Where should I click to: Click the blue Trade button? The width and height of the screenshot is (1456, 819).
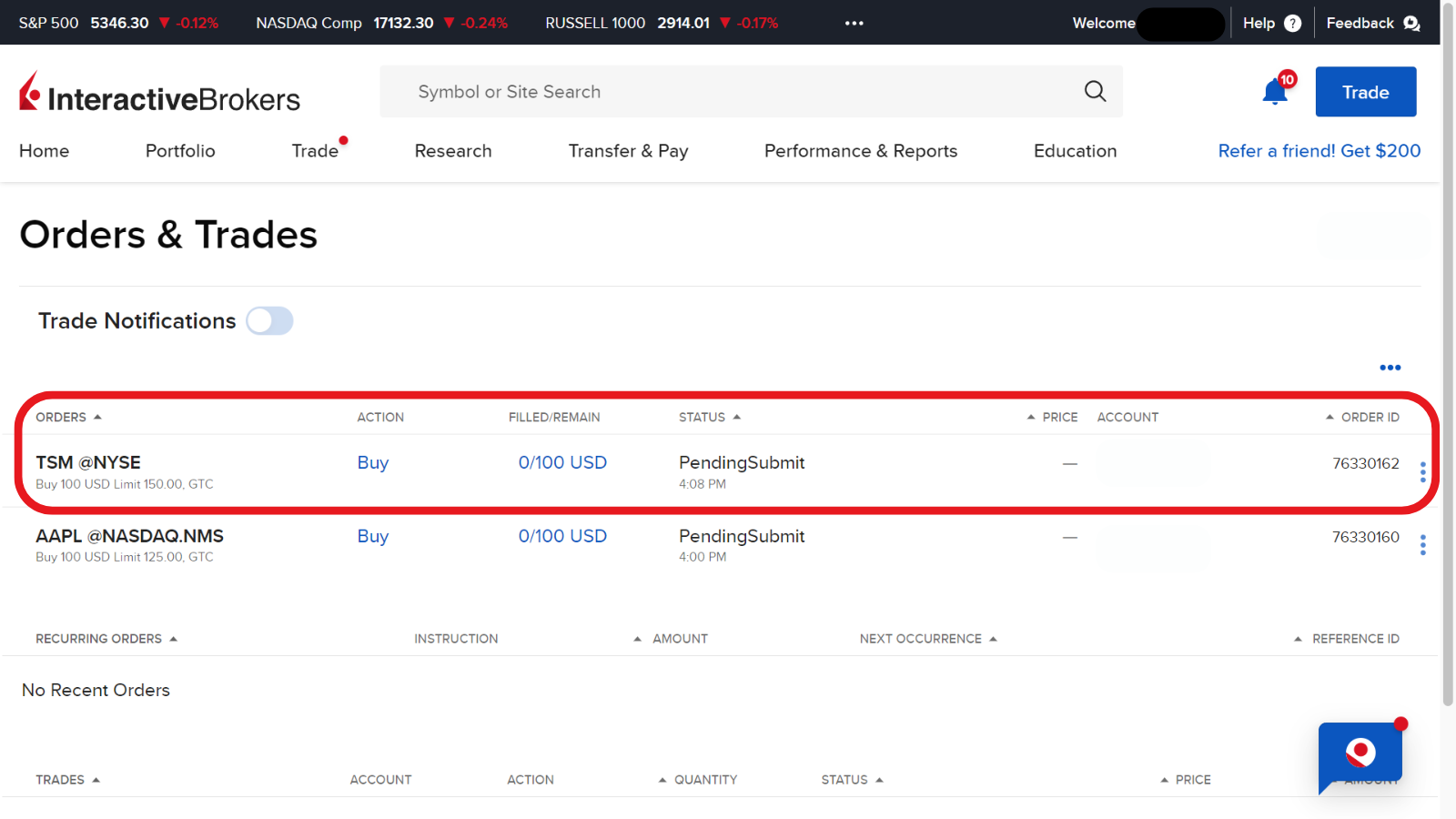(1365, 92)
